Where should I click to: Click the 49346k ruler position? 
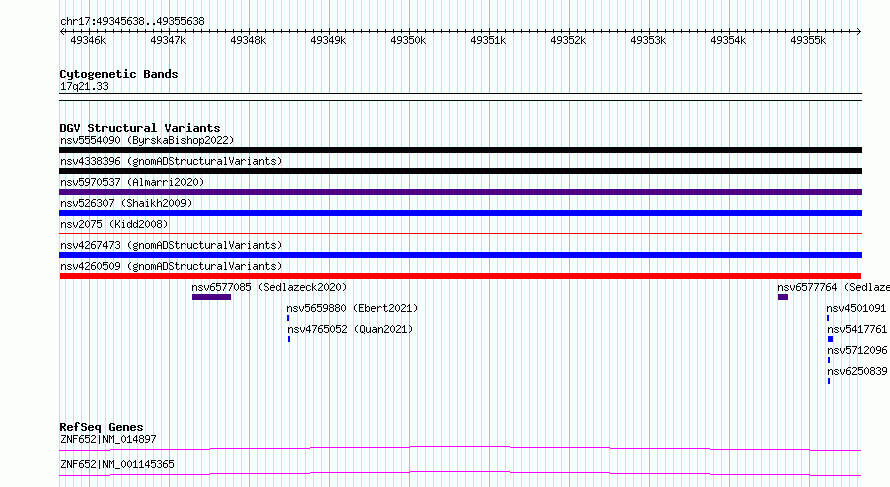pyautogui.click(x=88, y=40)
